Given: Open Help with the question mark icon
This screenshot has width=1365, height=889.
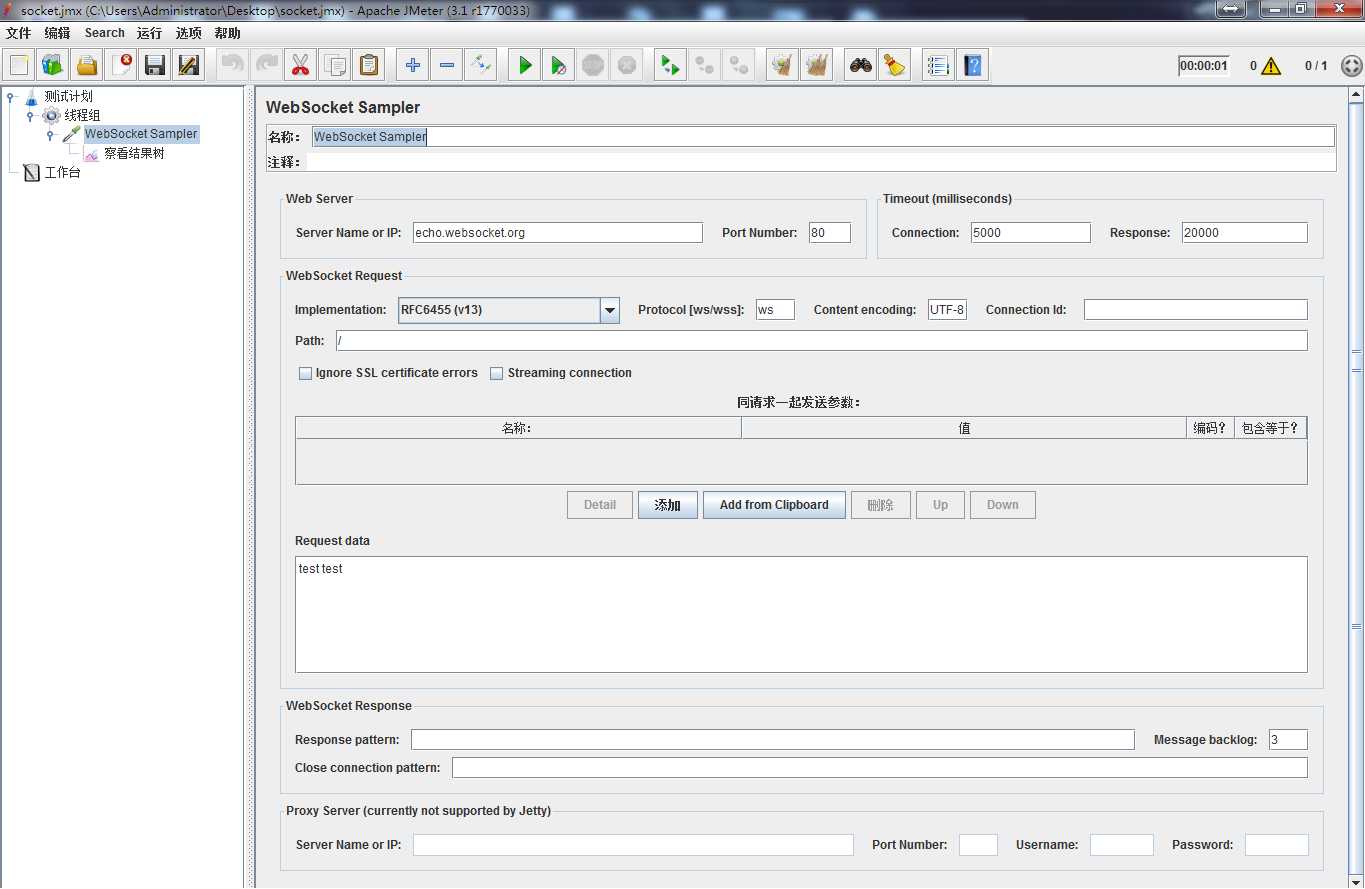Looking at the screenshot, I should (973, 66).
